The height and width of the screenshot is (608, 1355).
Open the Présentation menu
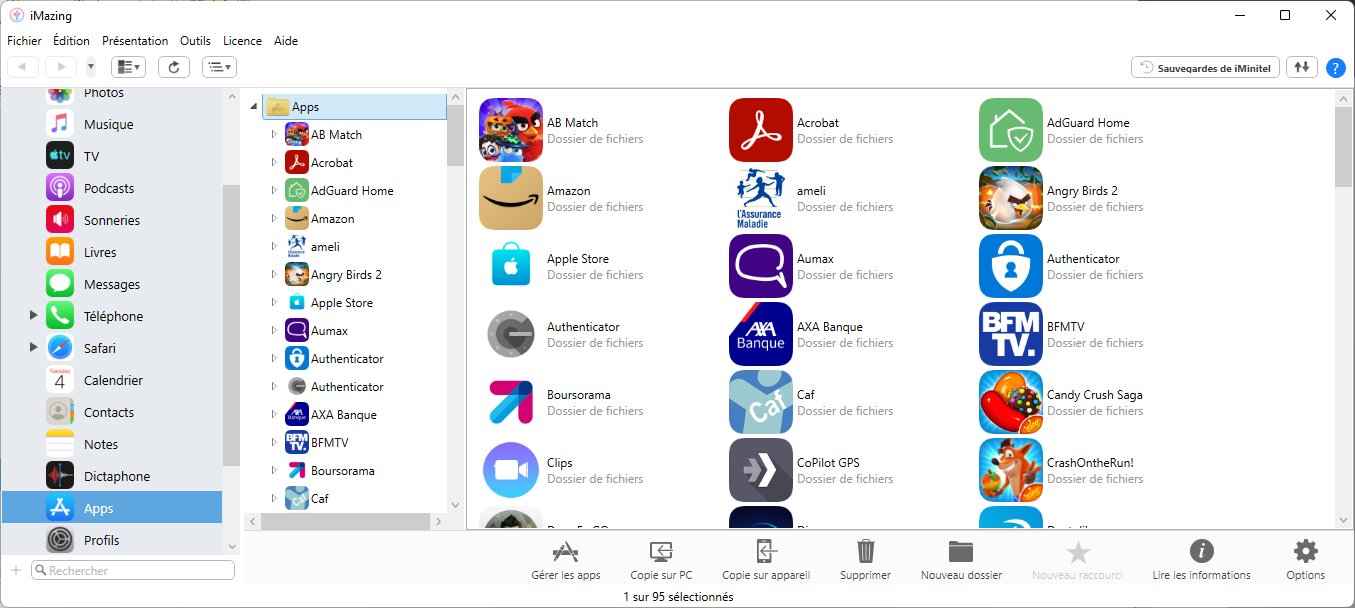135,41
